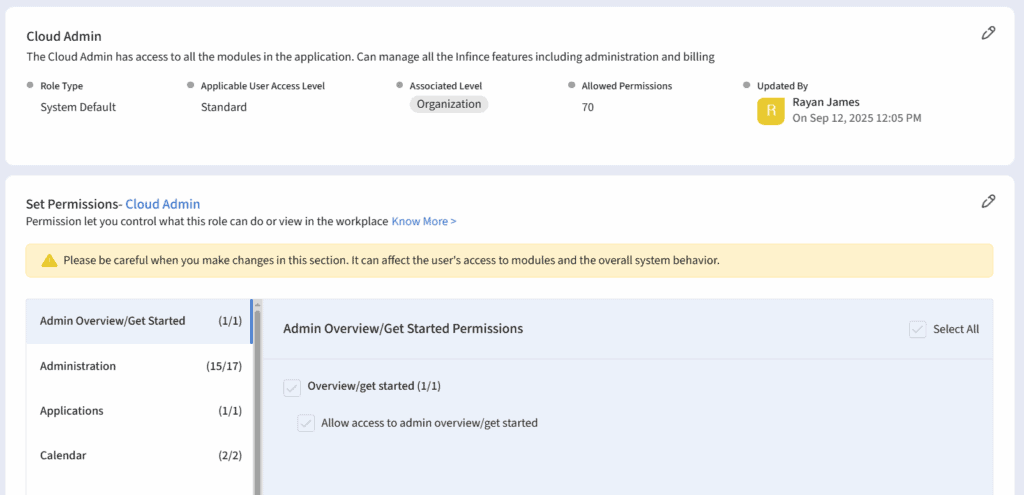Toggle the Select All checkbox
1024x495 pixels.
coord(917,329)
